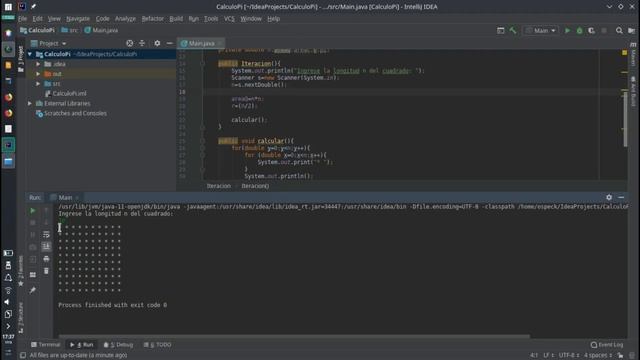The height and width of the screenshot is (360, 640).
Task: Run Main with the green play button
Action: (567, 30)
